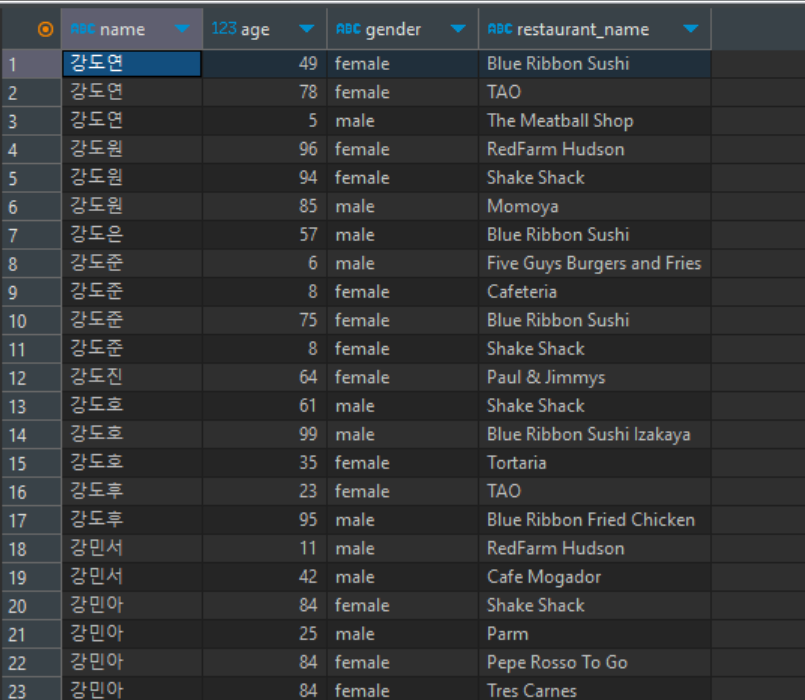Click 'Cafeteria' restaurant cell
The height and width of the screenshot is (700, 805).
(x=595, y=292)
